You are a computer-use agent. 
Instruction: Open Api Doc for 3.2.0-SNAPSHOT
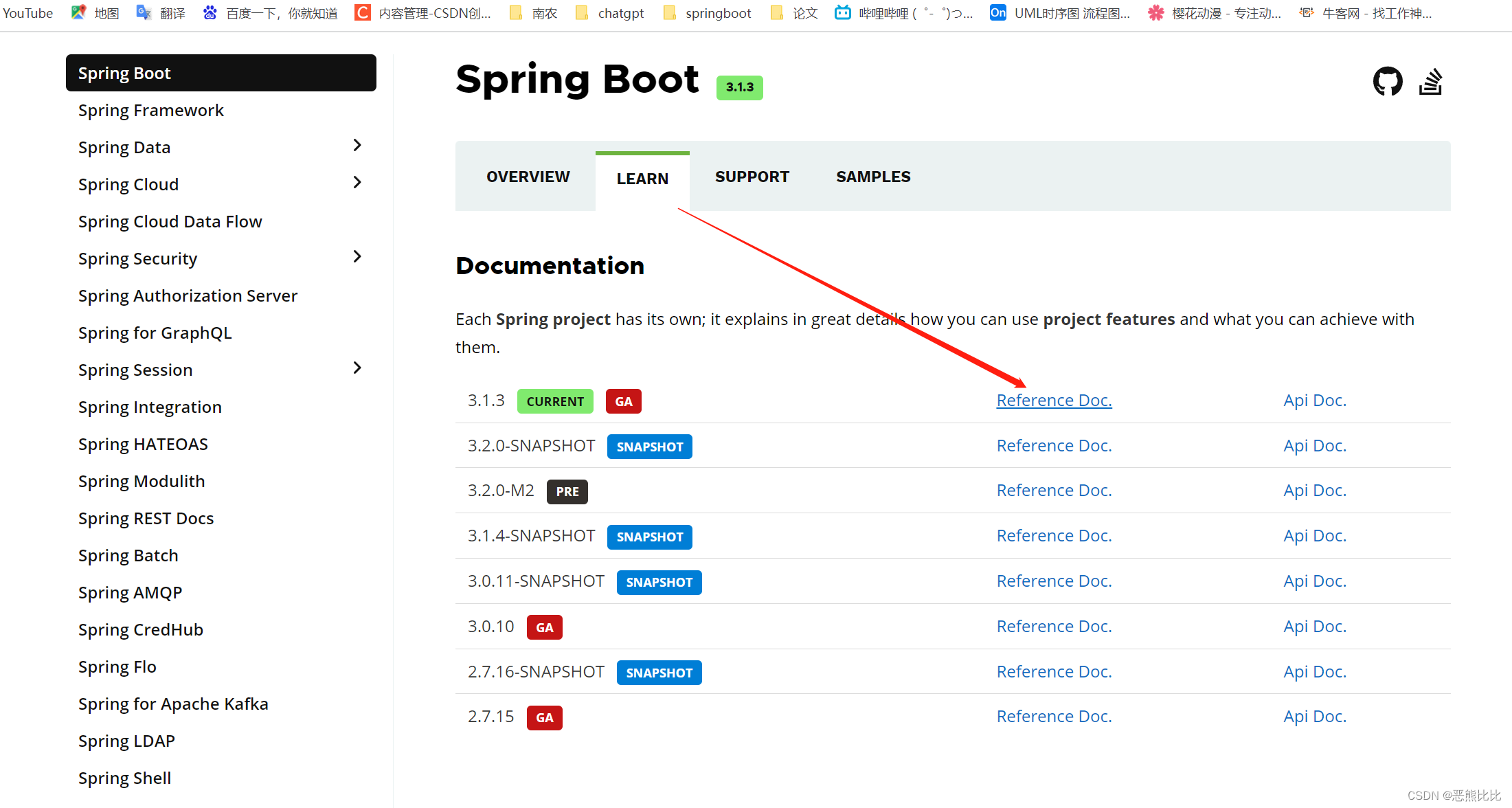click(1315, 446)
